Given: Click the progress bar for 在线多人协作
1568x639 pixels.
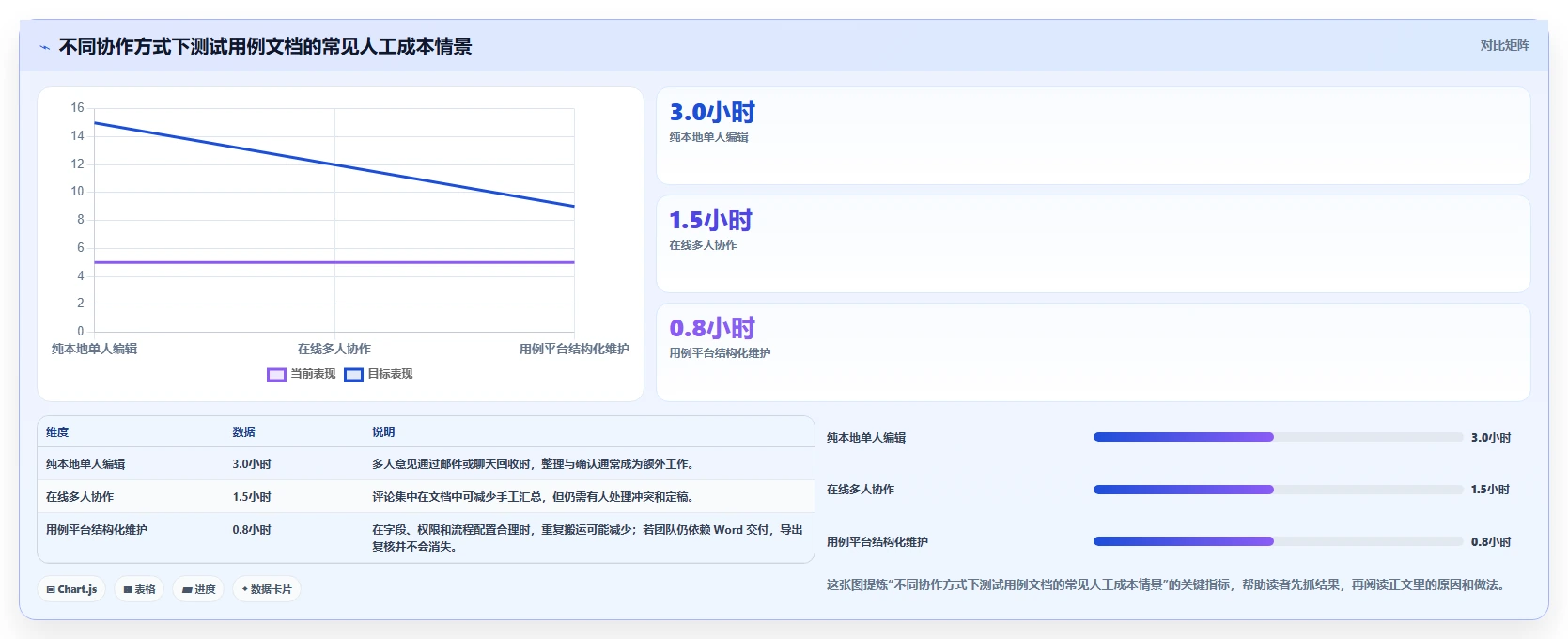Looking at the screenshot, I should pyautogui.click(x=1278, y=490).
